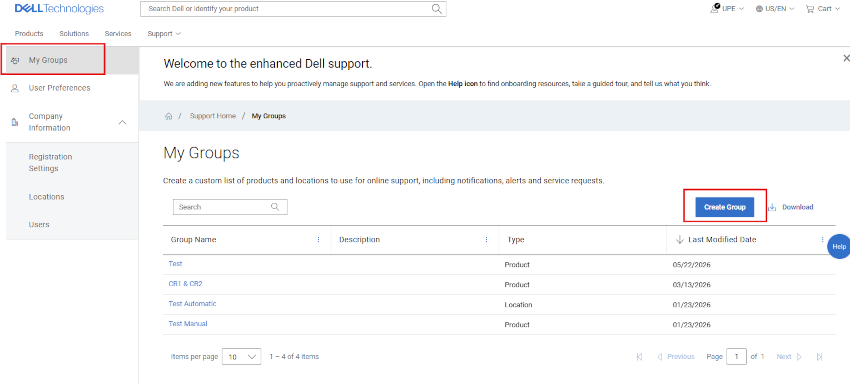Click the groups Search input field

230,207
